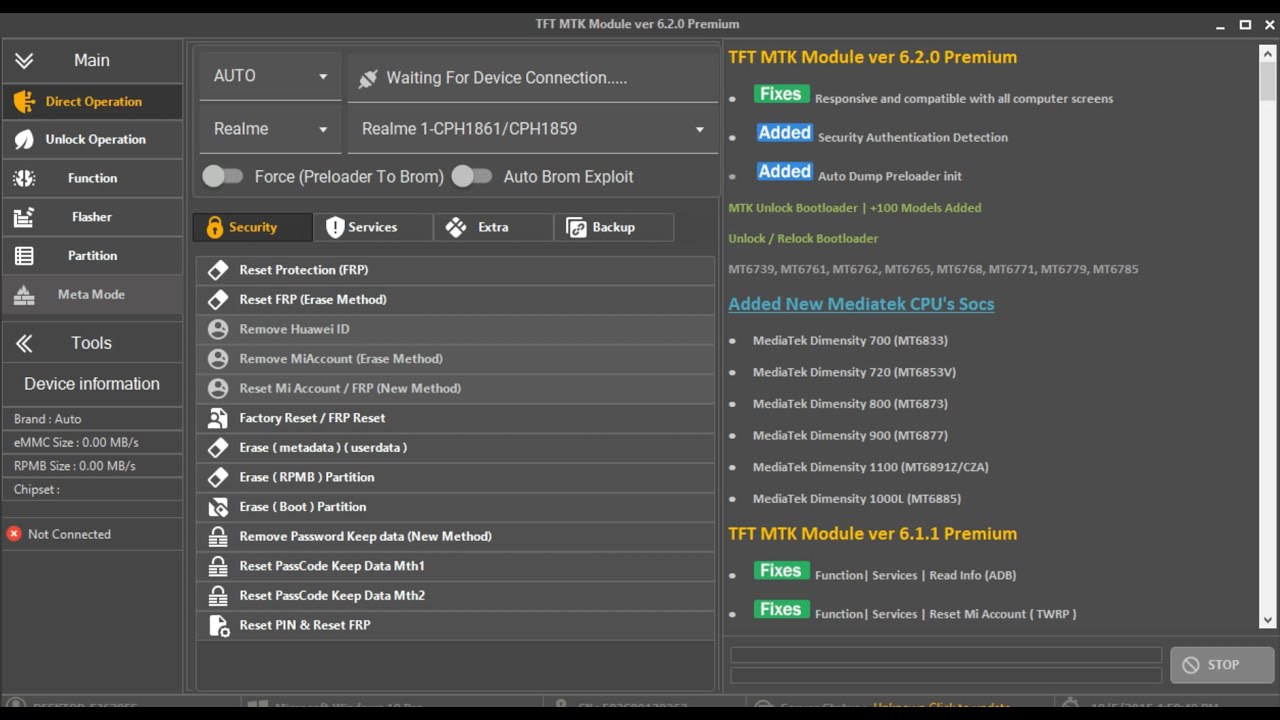
Task: Click the eraser icon beside Erase (RPMB) Partition
Action: pyautogui.click(x=218, y=477)
